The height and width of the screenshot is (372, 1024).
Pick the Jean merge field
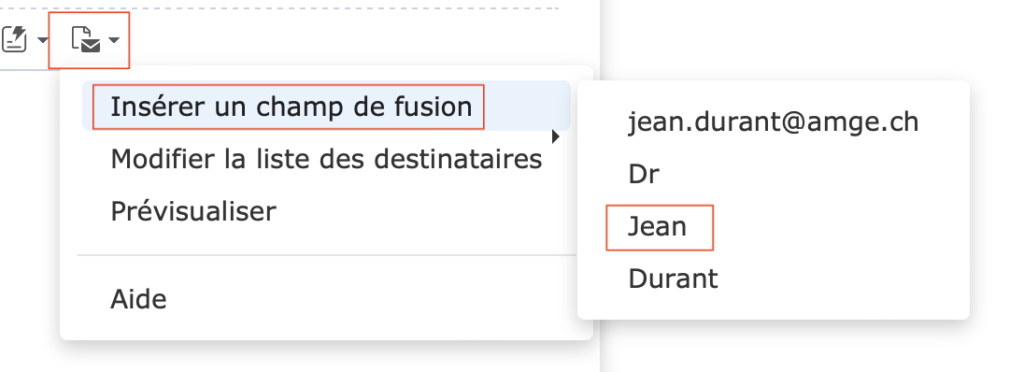[x=658, y=227]
